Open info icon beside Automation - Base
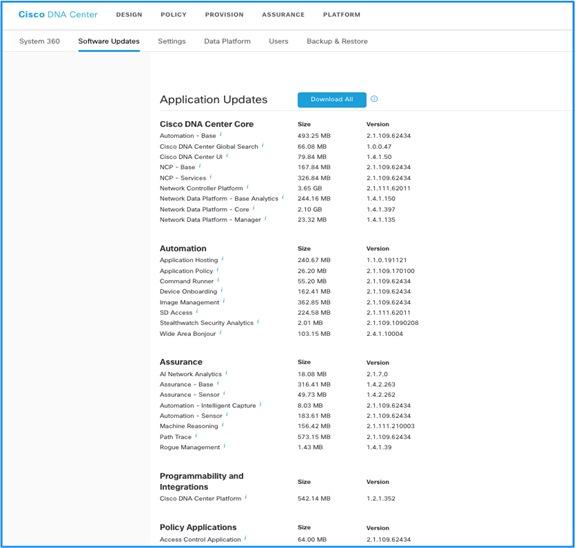This screenshot has width=576, height=548. click(221, 135)
